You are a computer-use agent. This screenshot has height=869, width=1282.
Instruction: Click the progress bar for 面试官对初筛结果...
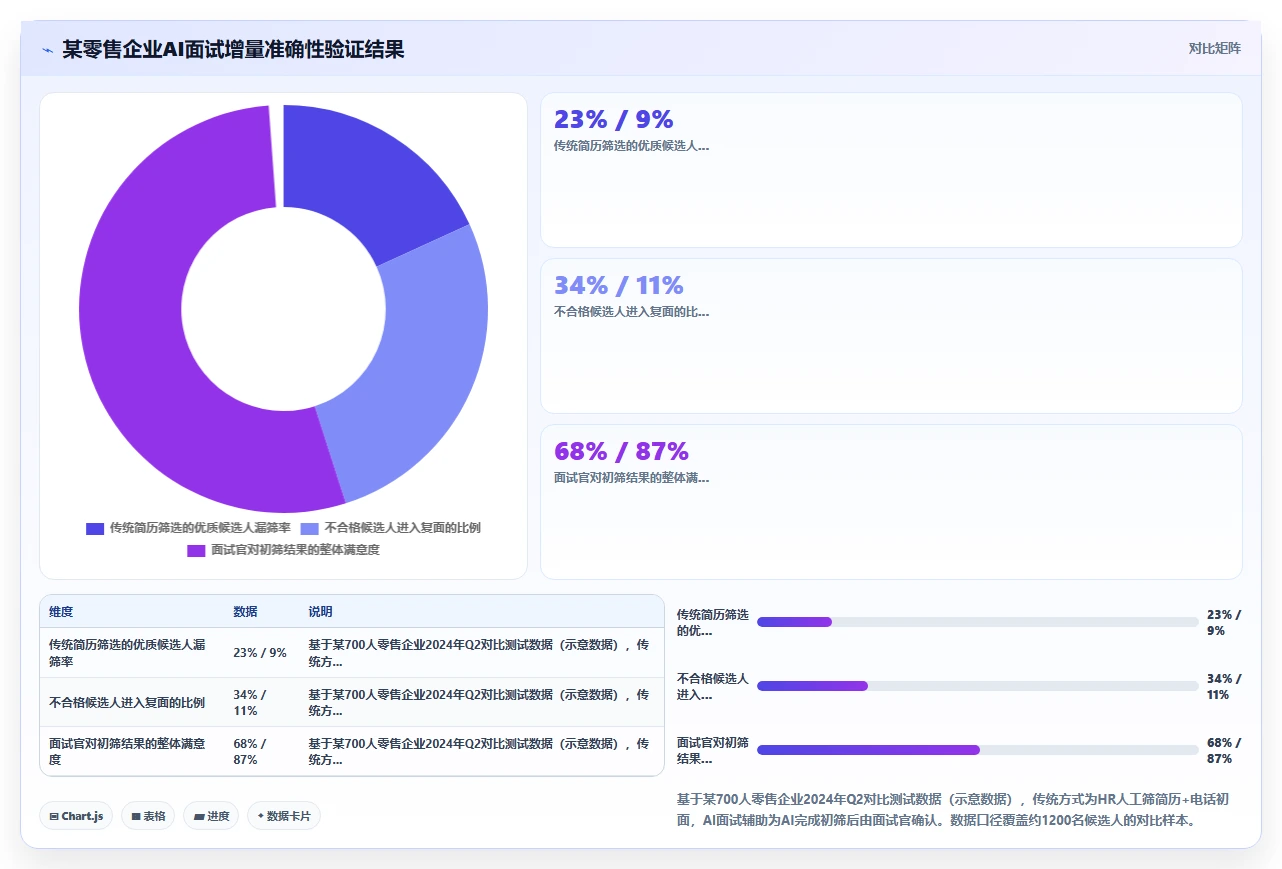(x=977, y=750)
